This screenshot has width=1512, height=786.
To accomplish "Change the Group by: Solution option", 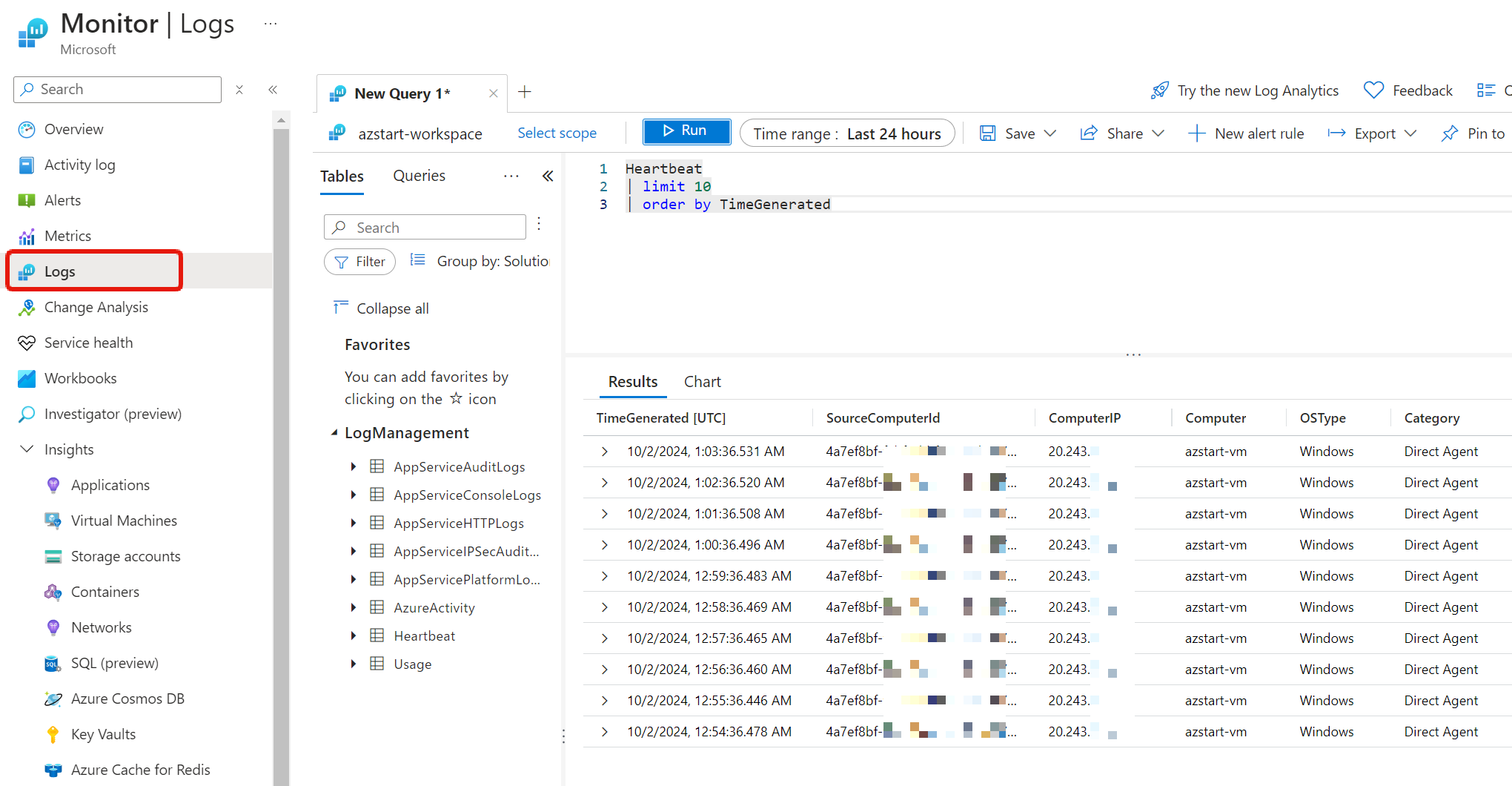I will tap(480, 261).
